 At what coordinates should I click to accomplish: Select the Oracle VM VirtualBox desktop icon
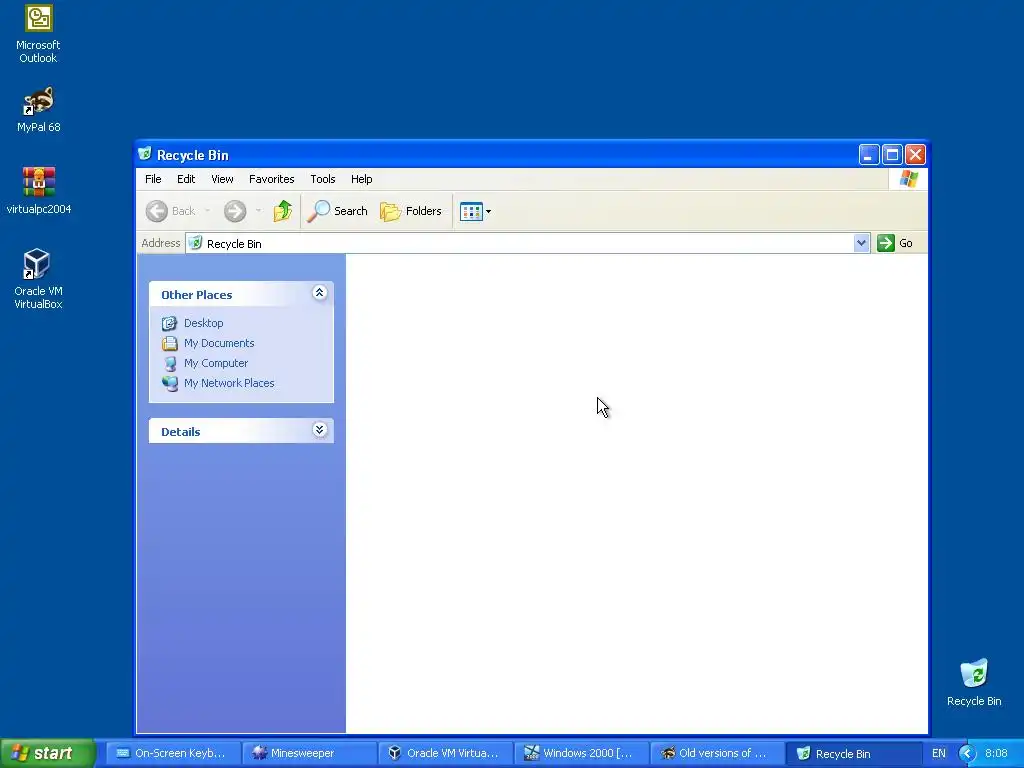pos(38,279)
